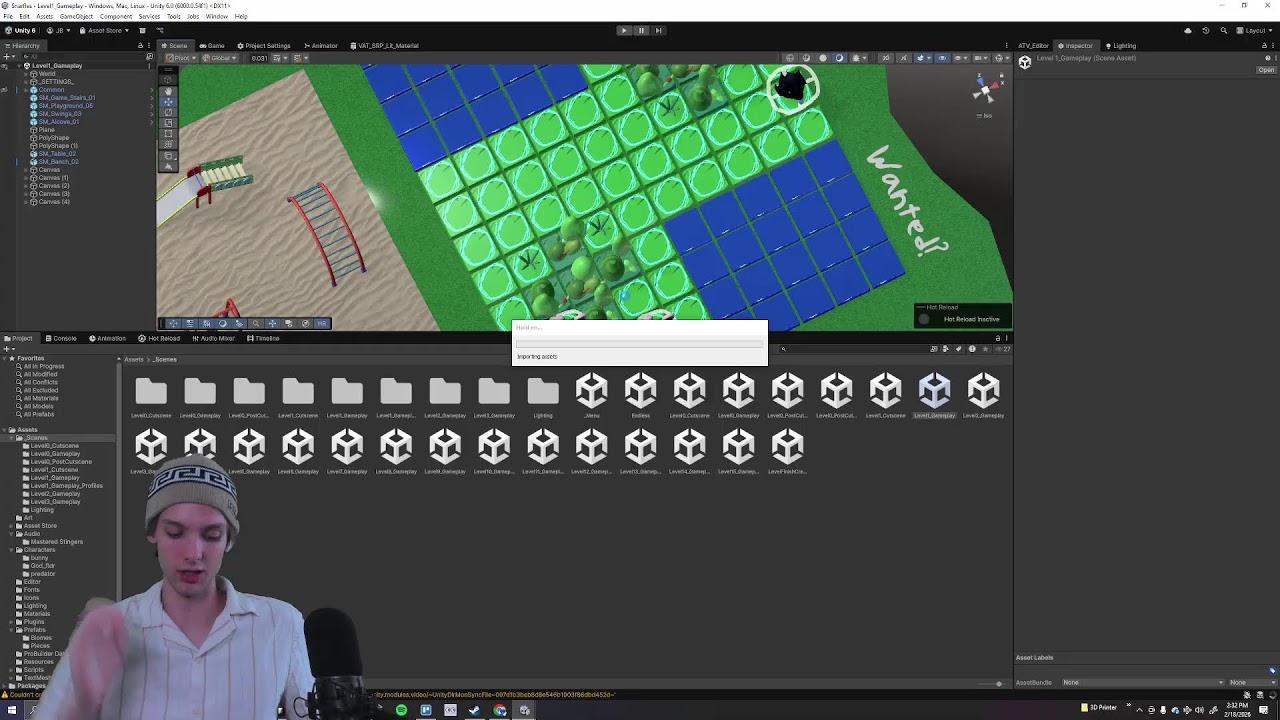Select the Lighting folder thumbnail
The height and width of the screenshot is (720, 1280).
(x=543, y=398)
